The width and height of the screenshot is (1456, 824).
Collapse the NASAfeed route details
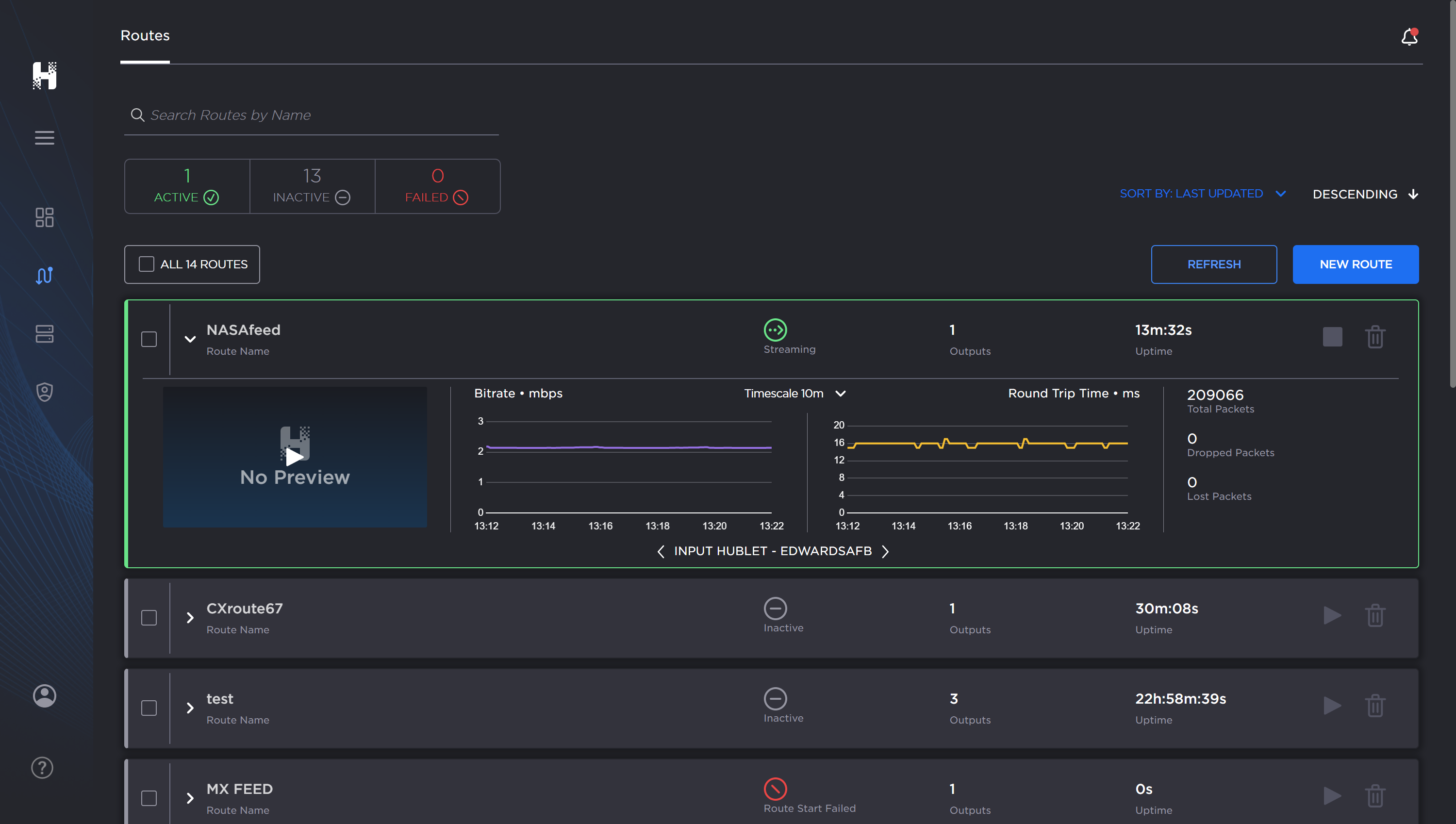pyautogui.click(x=190, y=339)
